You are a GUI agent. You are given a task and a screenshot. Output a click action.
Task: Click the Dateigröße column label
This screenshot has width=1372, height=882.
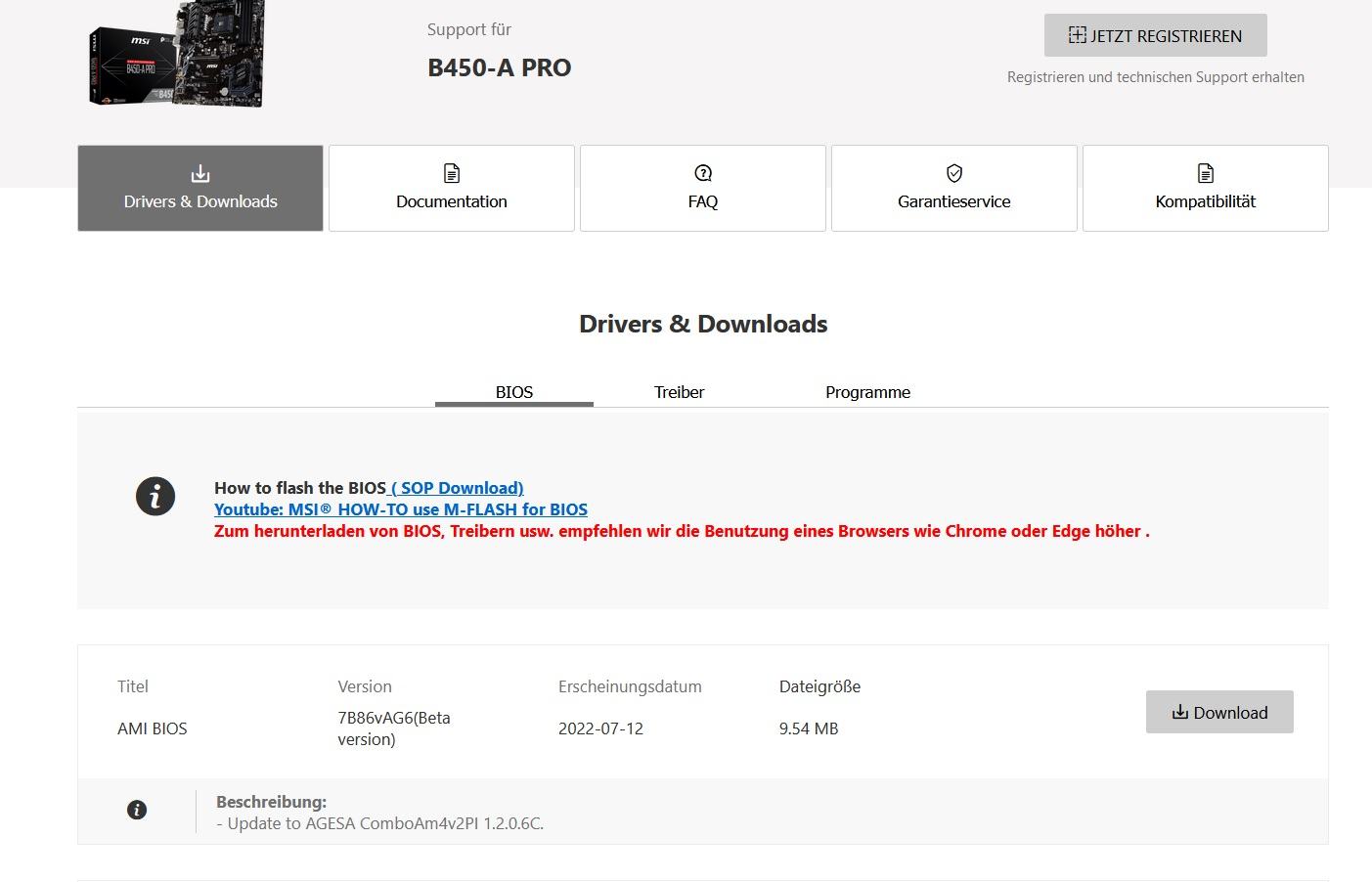point(819,686)
